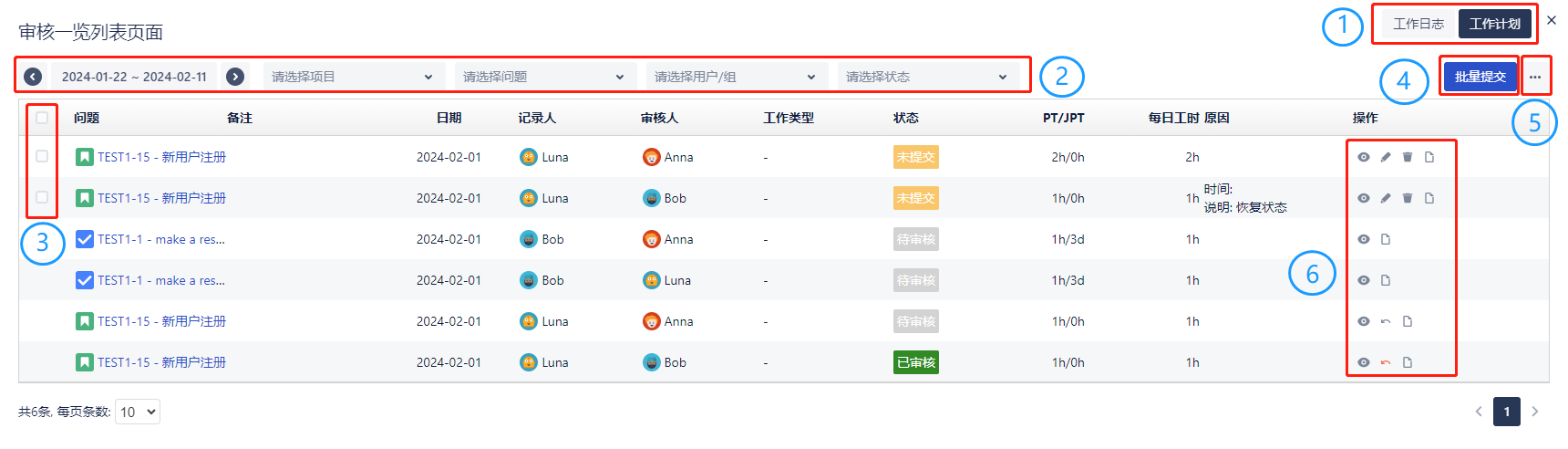This screenshot has height=449, width=1568.
Task: Click the gray undo icon in Luna's 待审核 row
Action: coord(1386,321)
